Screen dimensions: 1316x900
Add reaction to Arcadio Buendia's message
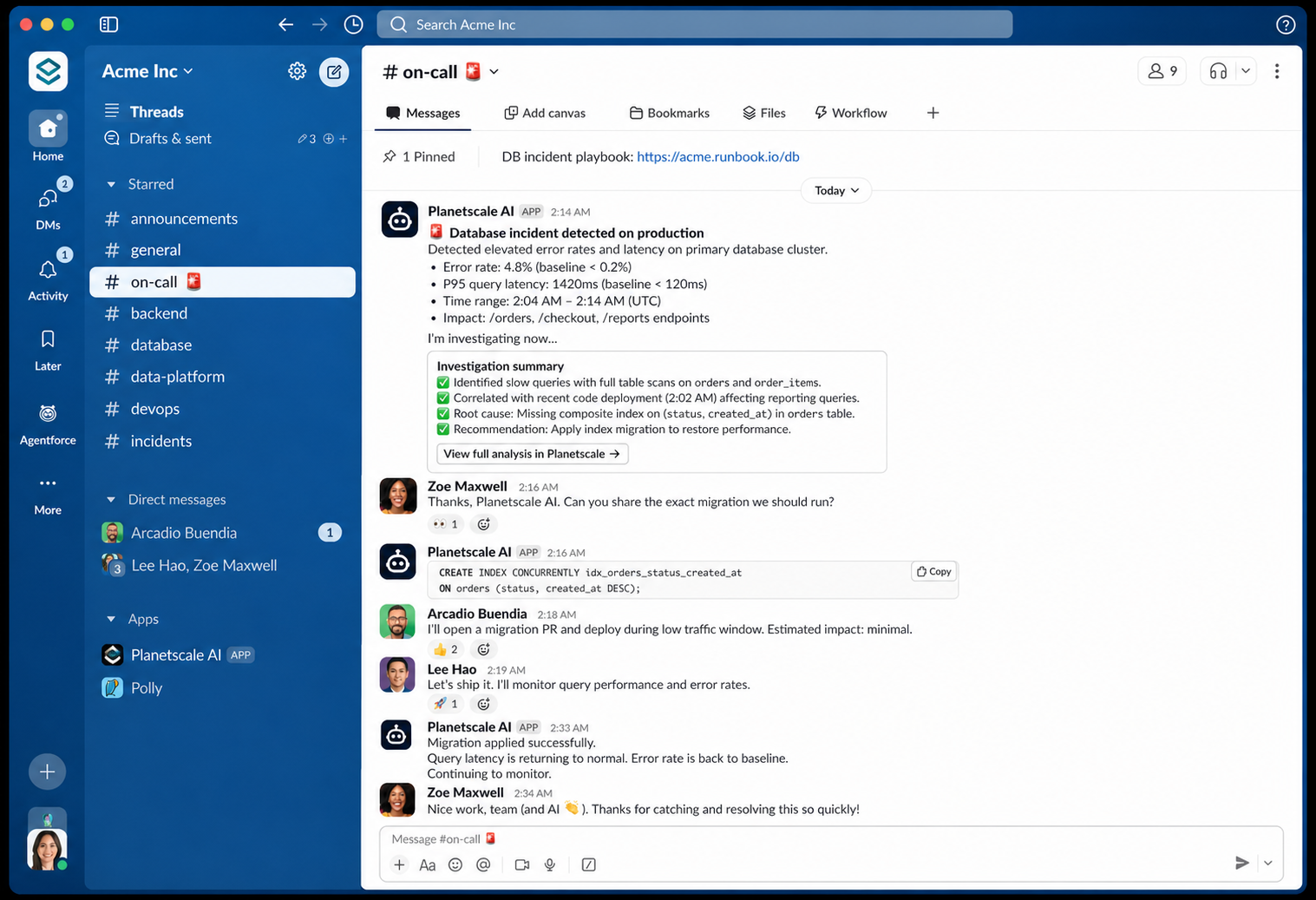[x=484, y=649]
